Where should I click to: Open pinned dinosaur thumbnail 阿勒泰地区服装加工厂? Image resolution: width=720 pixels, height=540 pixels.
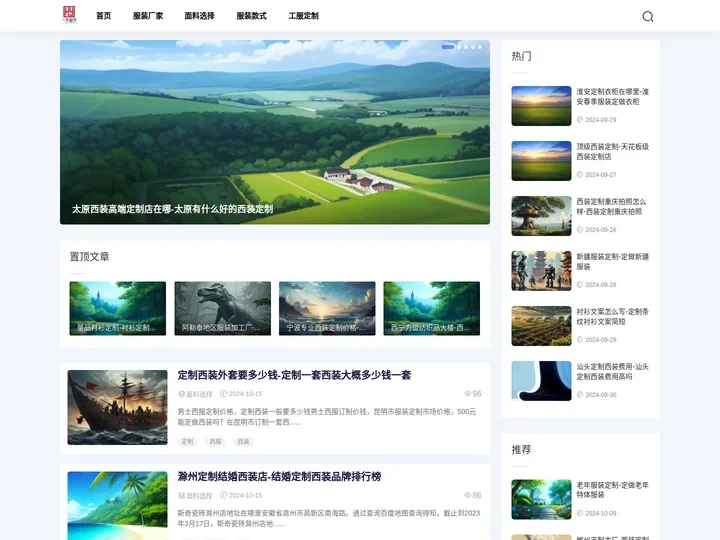point(222,308)
